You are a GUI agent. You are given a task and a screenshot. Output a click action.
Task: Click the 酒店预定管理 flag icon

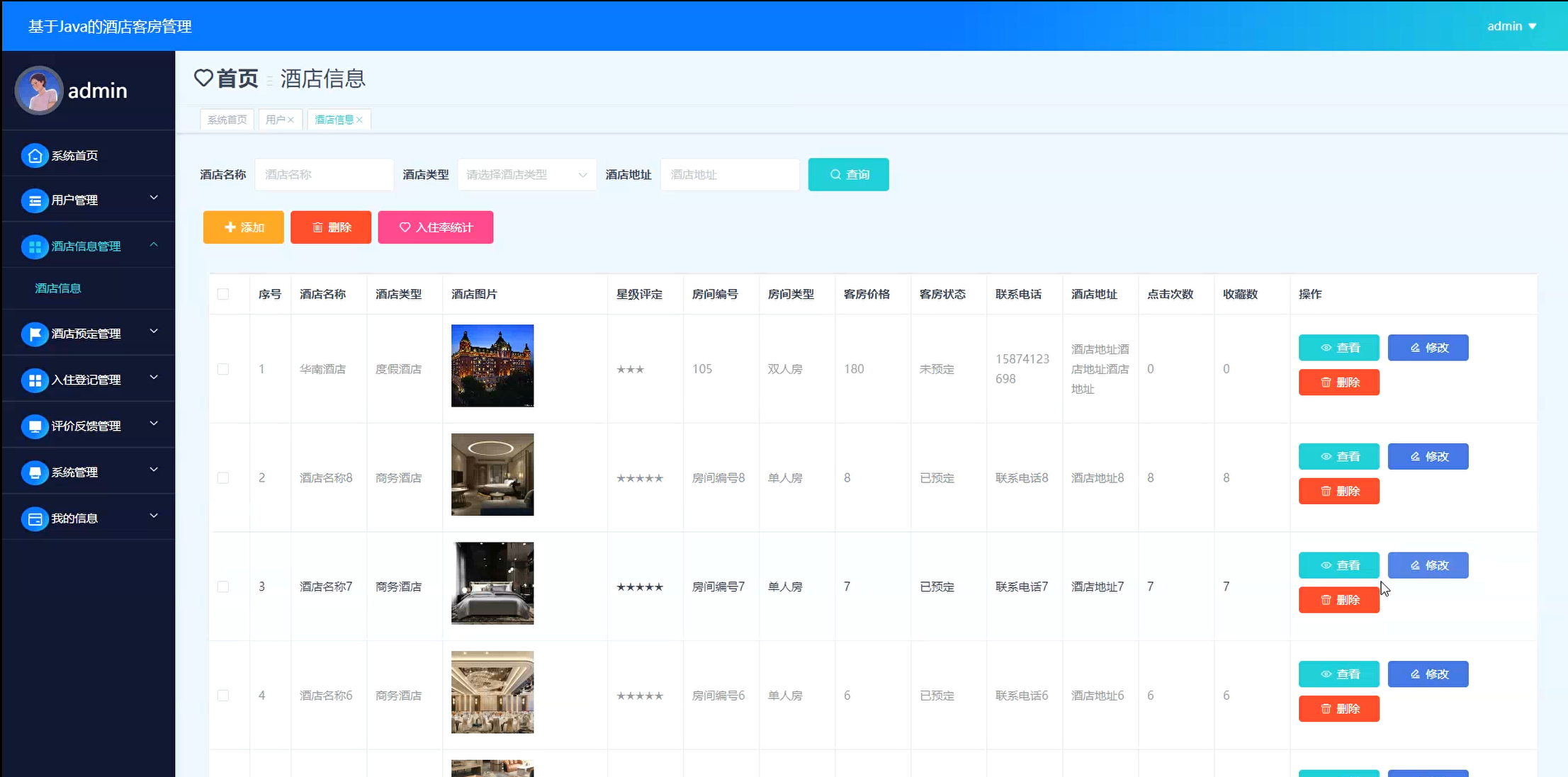coord(35,334)
